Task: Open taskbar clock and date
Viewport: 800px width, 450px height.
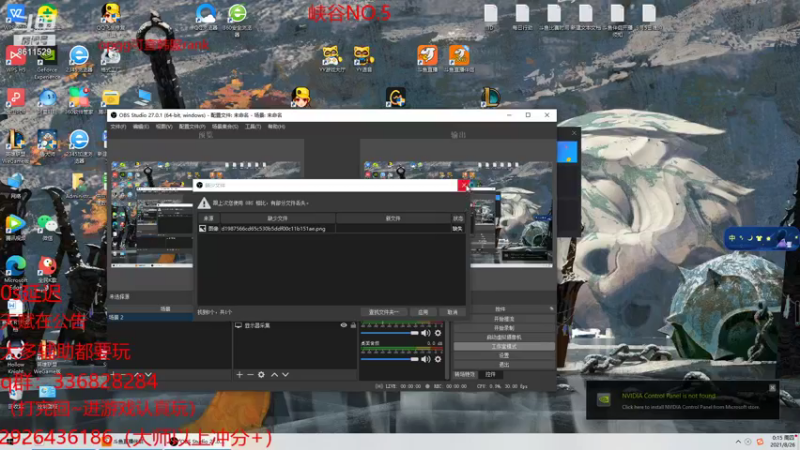Action: (x=784, y=441)
